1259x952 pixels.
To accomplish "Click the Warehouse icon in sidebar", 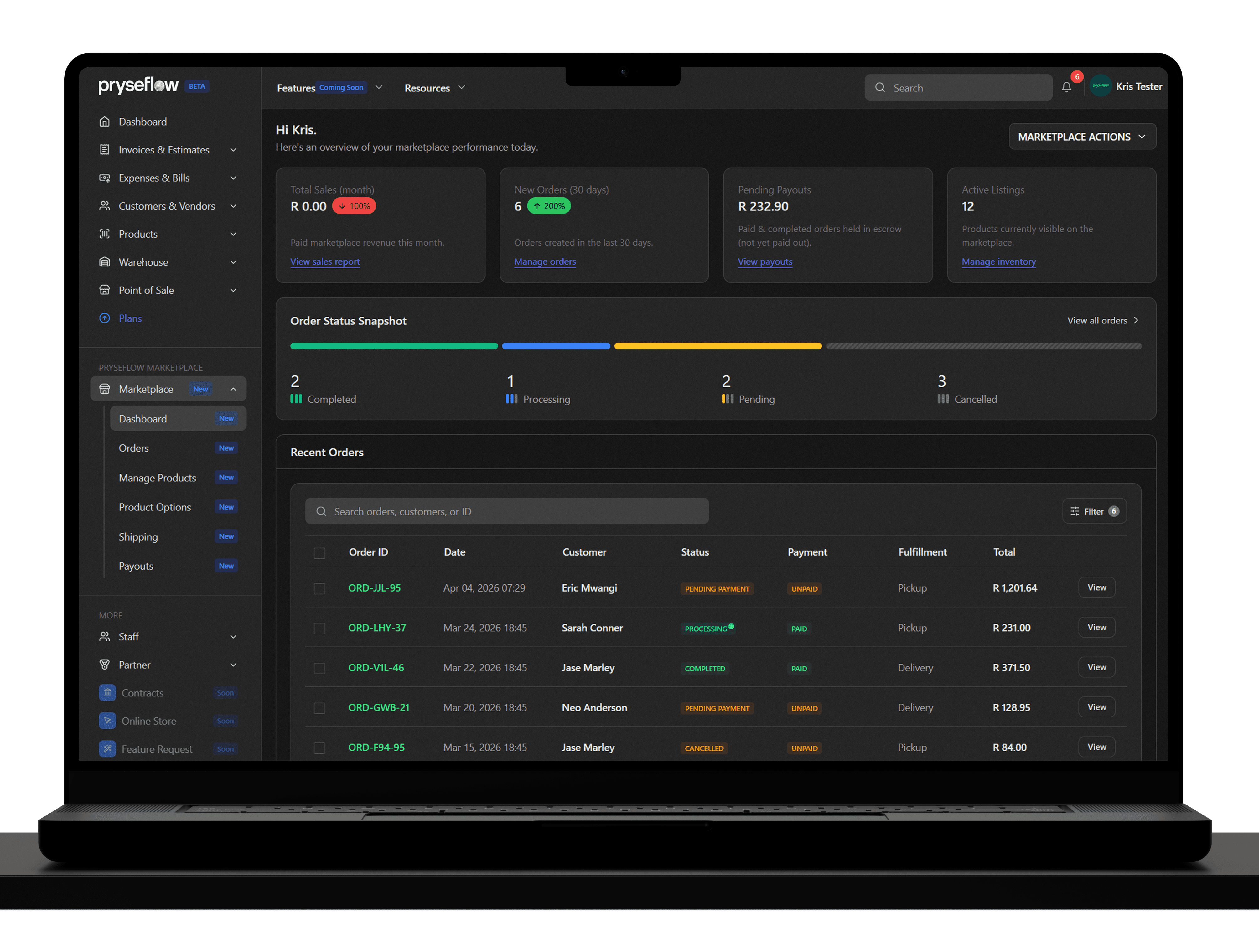I will click(x=105, y=262).
